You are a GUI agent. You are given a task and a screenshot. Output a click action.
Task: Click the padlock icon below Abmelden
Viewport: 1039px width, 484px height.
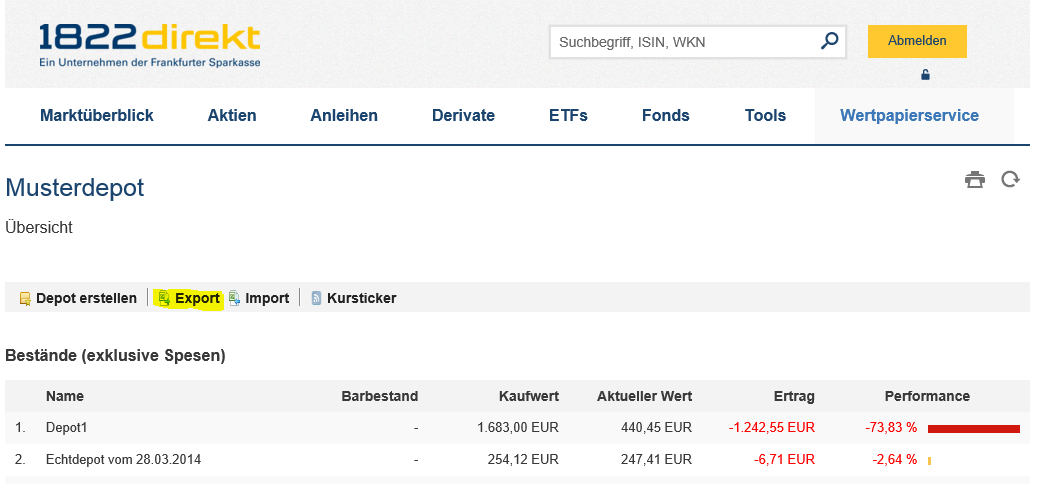925,75
